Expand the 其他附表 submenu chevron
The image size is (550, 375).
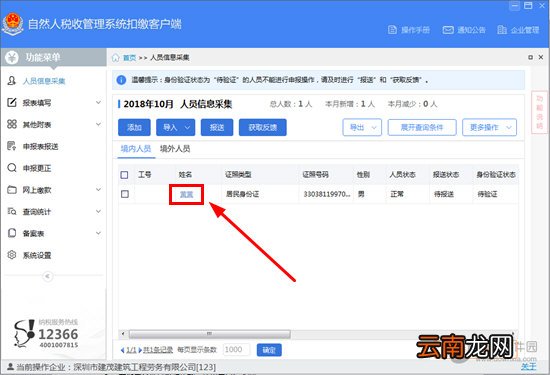[99, 124]
